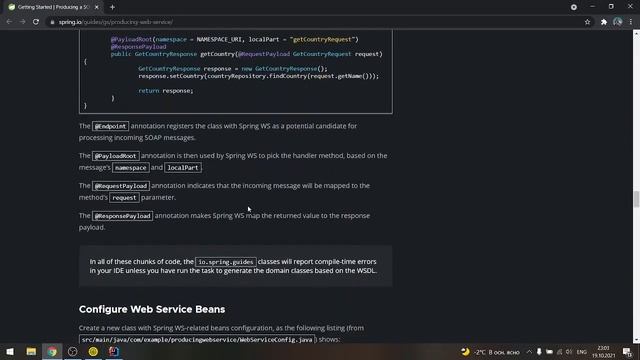The height and width of the screenshot is (360, 640).
Task: Click the getCountry method signature line
Action: coord(247,54)
